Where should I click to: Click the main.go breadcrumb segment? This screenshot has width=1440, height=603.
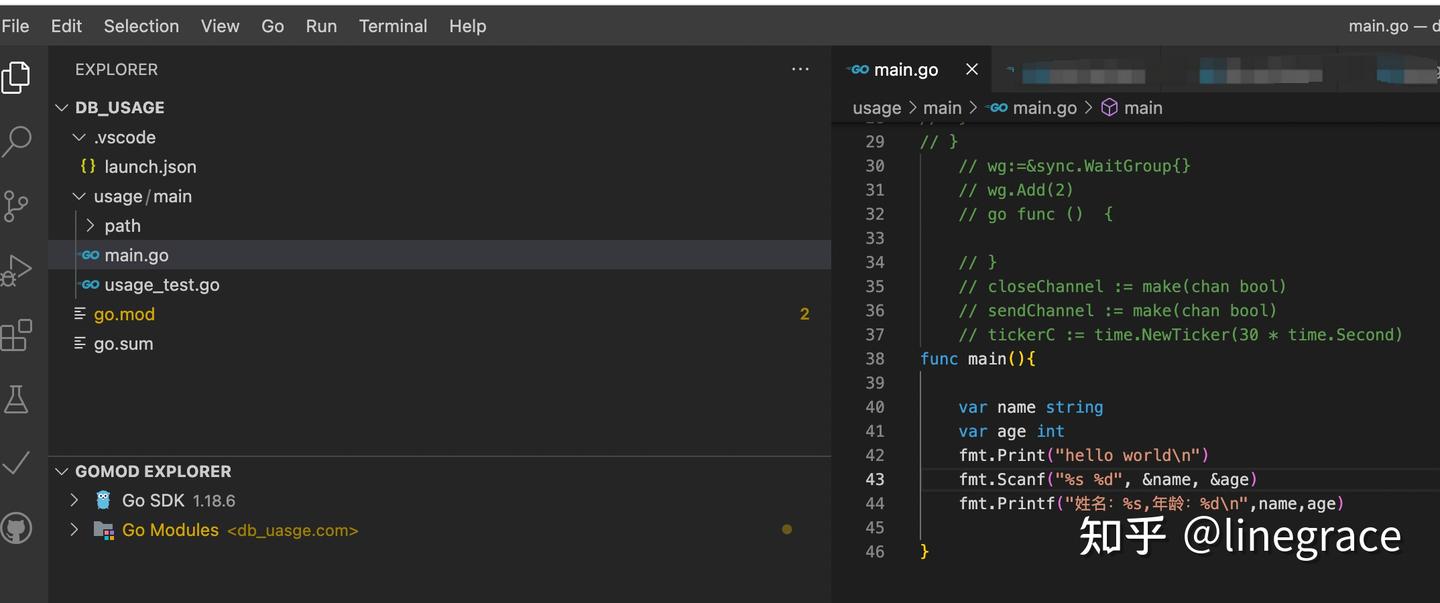coord(1044,108)
